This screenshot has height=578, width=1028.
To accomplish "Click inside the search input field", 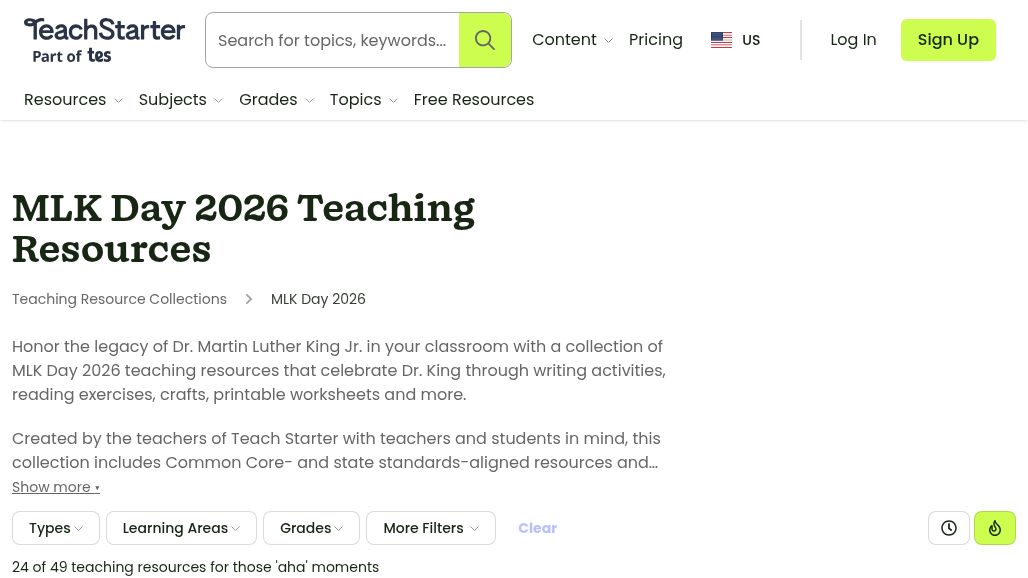I will click(x=332, y=40).
